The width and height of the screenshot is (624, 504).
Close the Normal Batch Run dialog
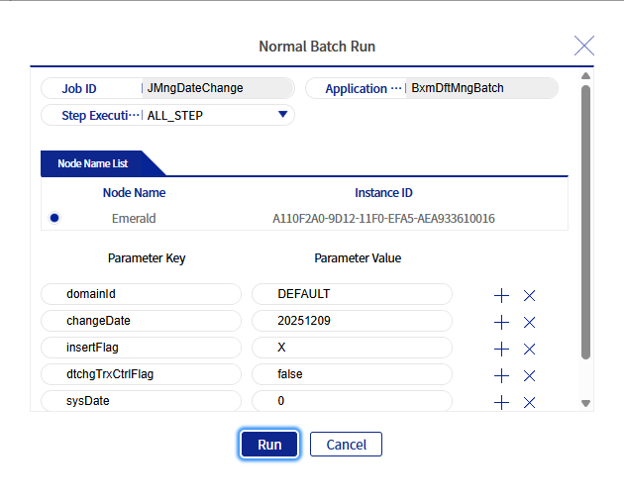[x=584, y=45]
